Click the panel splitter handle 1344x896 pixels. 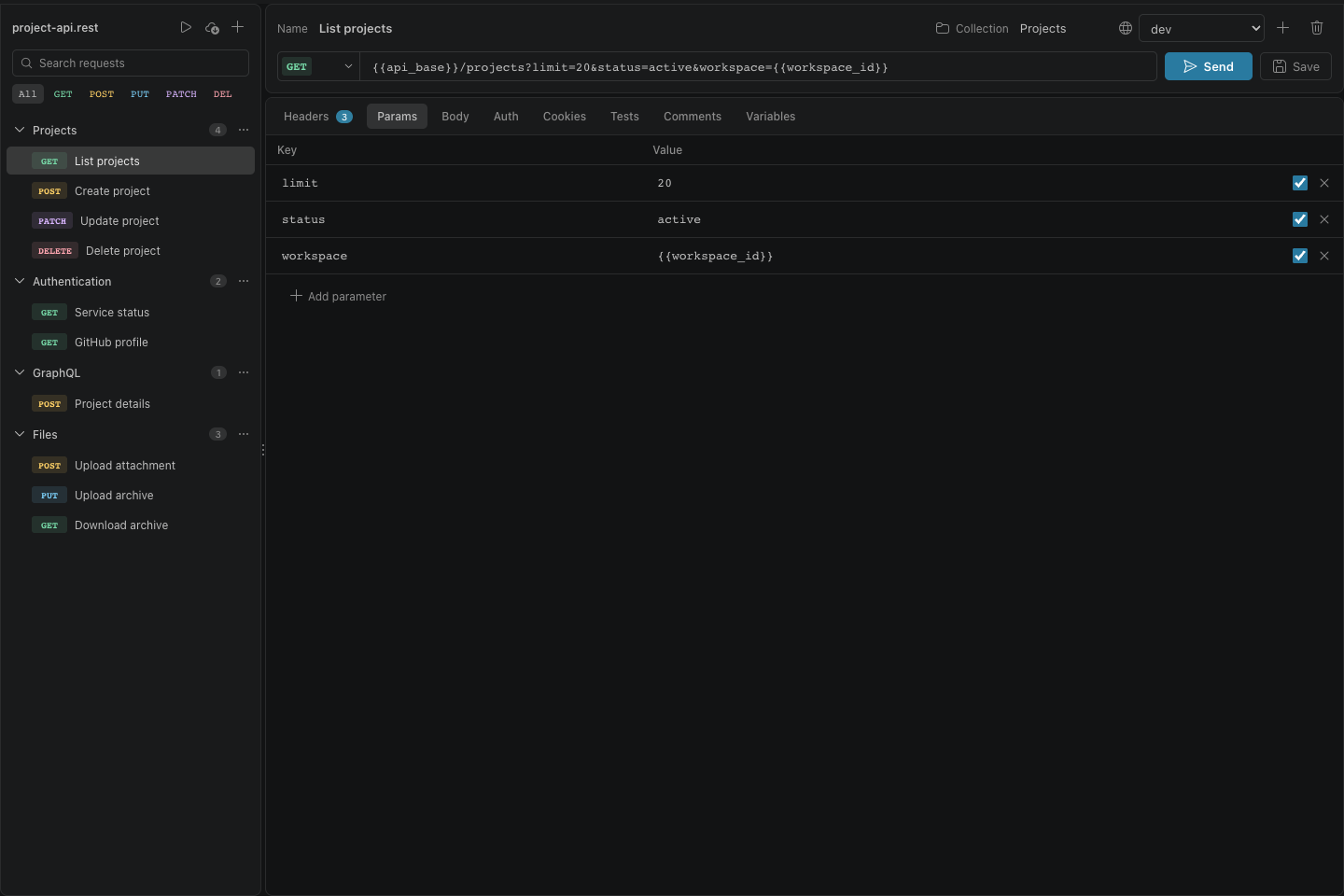click(263, 450)
